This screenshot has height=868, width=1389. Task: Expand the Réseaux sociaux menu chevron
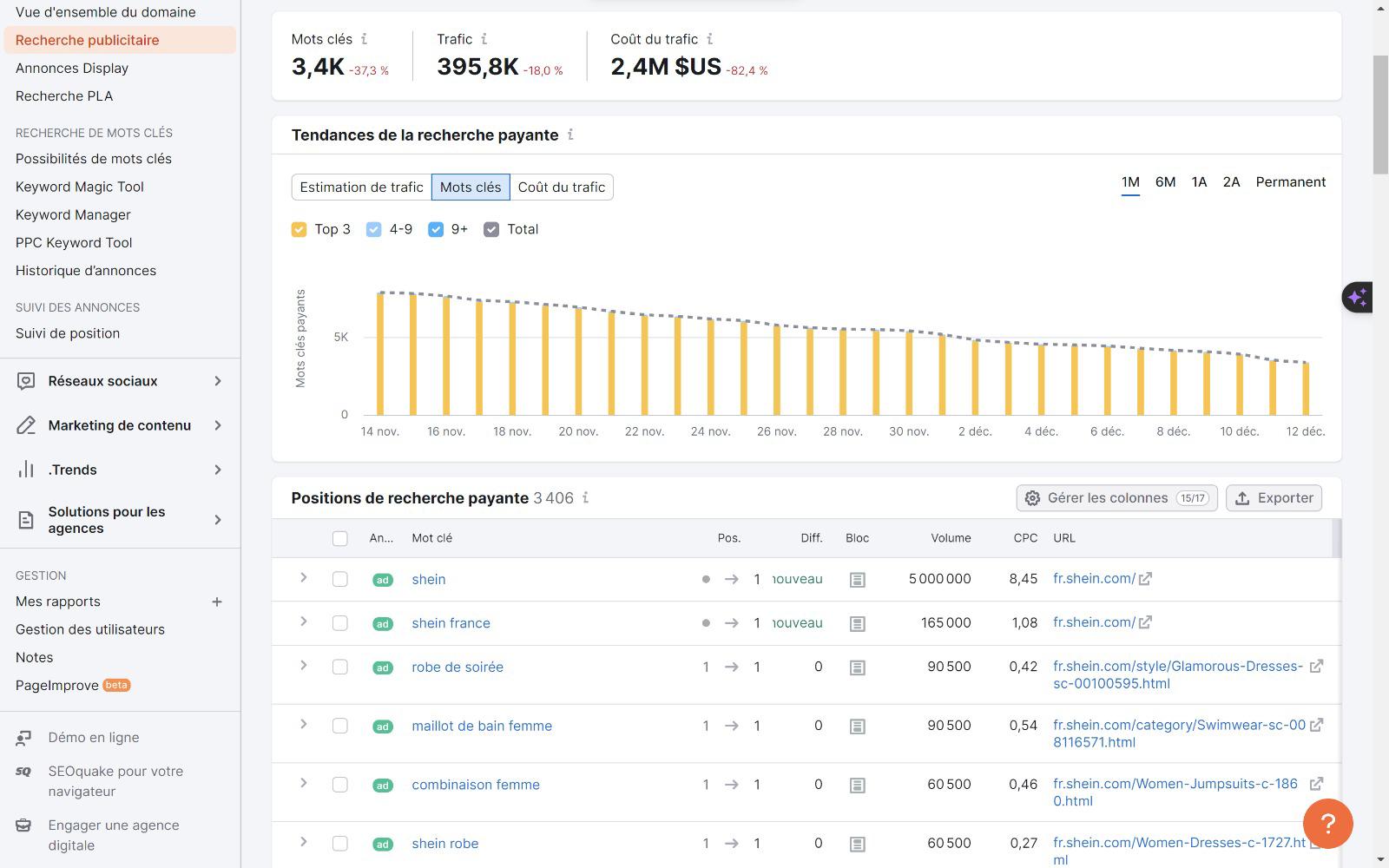[x=218, y=381]
